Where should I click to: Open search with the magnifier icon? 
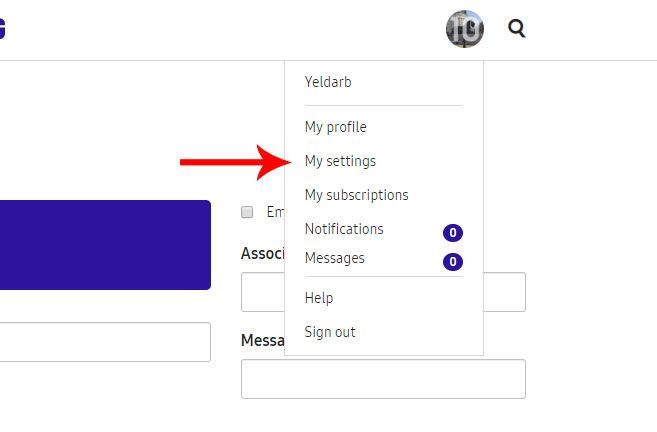516,29
